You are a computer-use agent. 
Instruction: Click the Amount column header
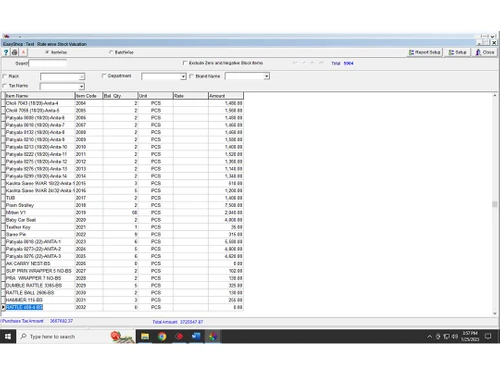click(226, 96)
